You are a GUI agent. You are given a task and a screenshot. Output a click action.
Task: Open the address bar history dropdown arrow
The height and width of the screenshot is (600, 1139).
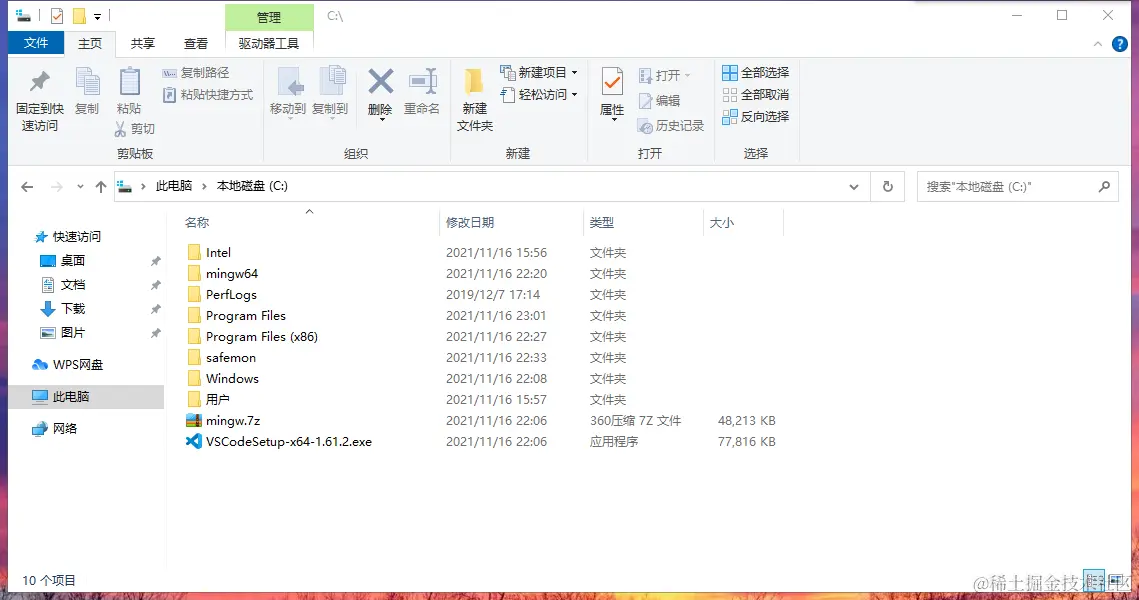(853, 186)
